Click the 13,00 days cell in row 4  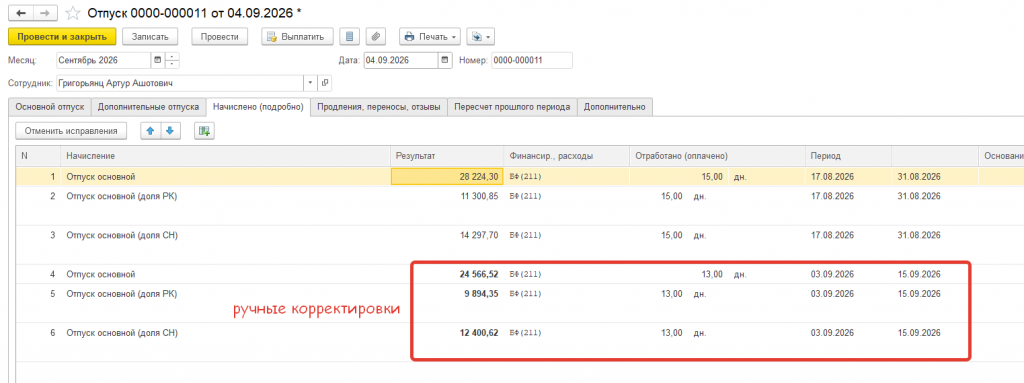(x=712, y=275)
